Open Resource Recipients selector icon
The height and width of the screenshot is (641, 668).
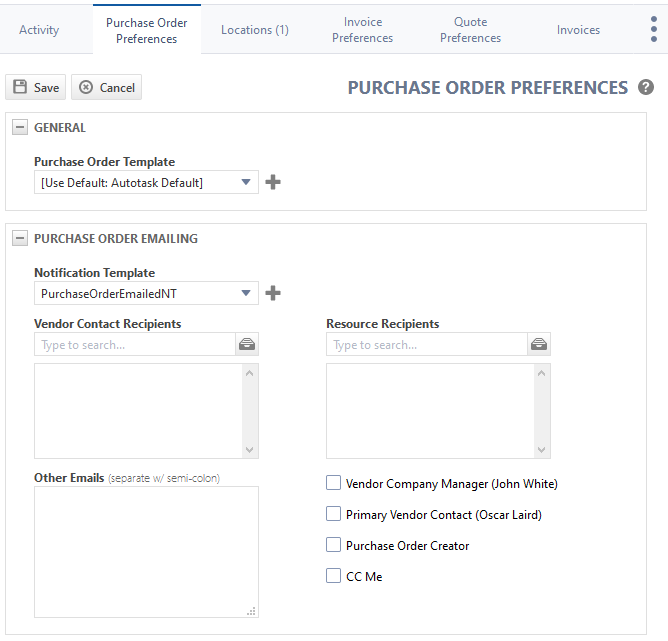click(x=539, y=344)
